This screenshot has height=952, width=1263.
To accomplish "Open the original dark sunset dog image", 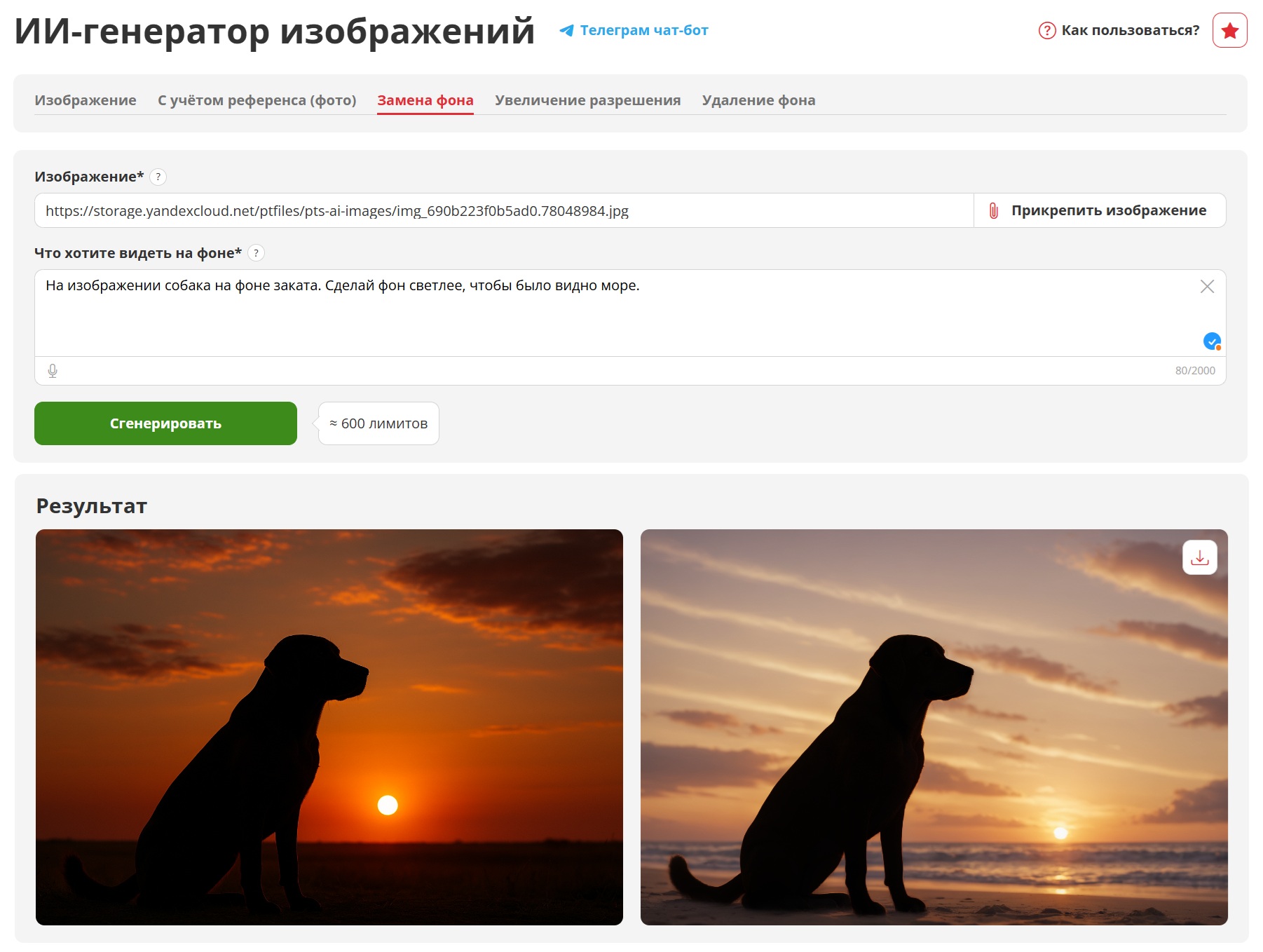I will 329,727.
